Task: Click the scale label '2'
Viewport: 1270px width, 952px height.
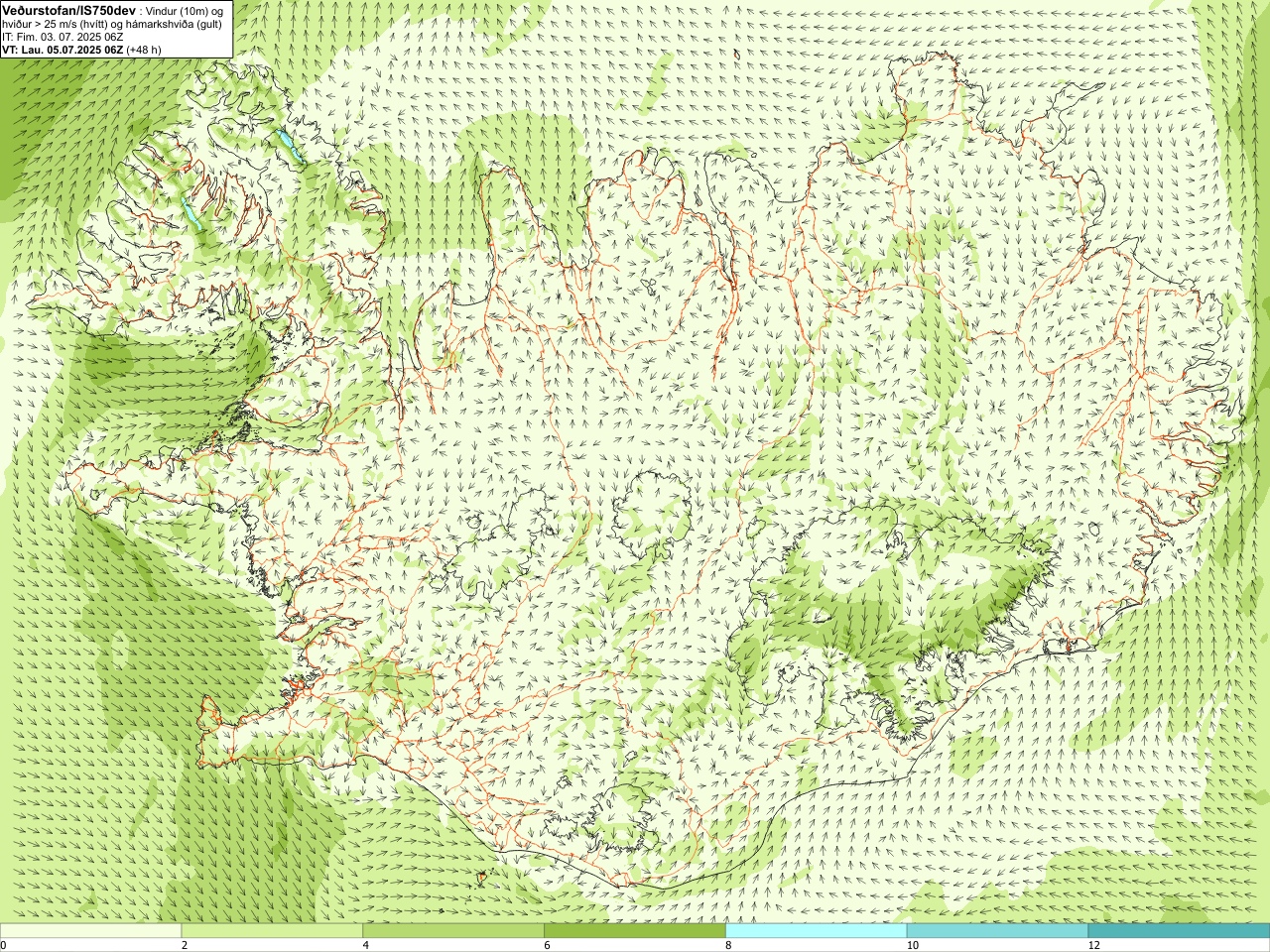Action: point(185,946)
